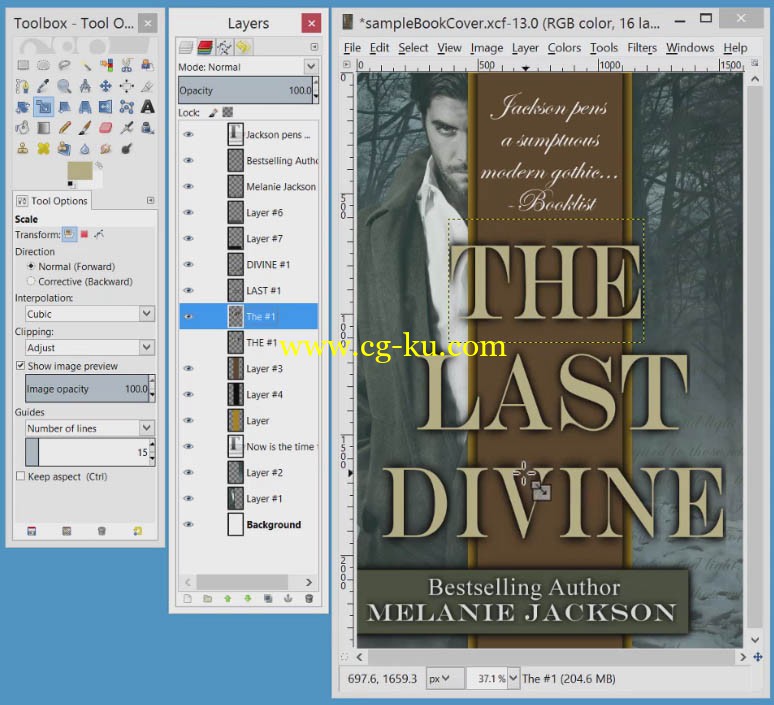
Task: Open the Windows menu
Action: click(x=690, y=48)
